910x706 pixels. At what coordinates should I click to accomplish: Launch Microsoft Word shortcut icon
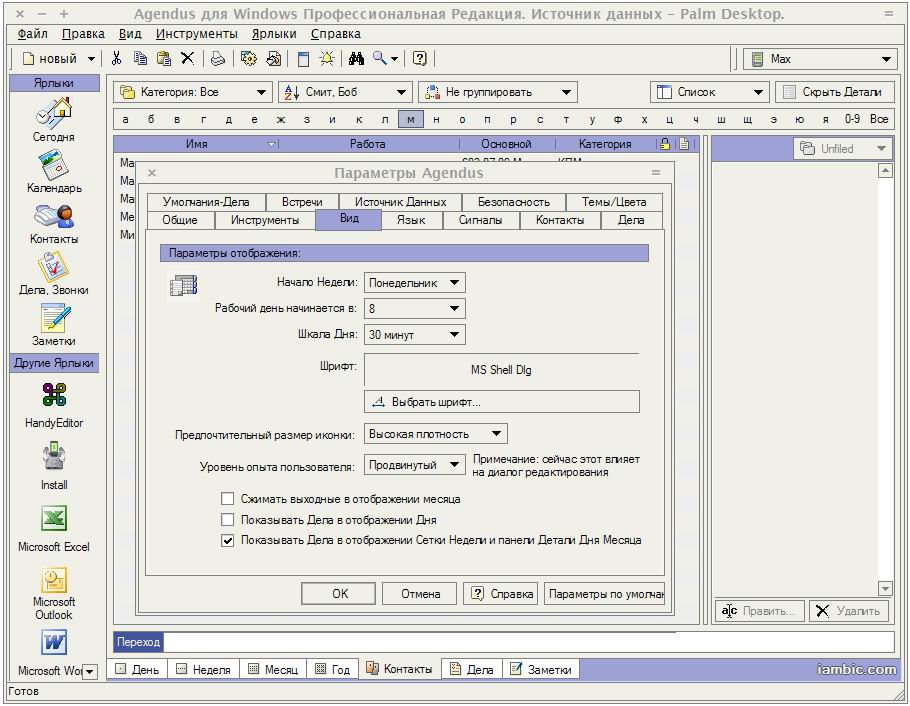point(54,643)
